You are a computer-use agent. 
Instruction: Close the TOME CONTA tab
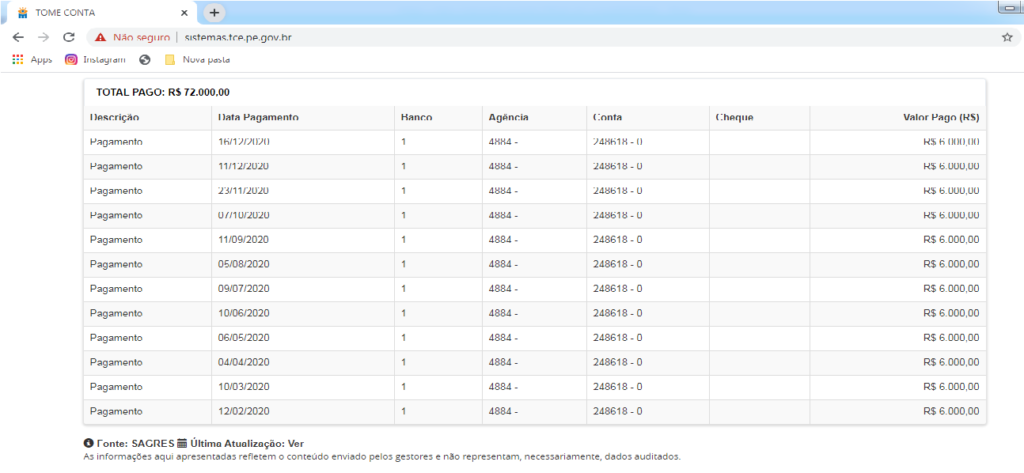185,12
